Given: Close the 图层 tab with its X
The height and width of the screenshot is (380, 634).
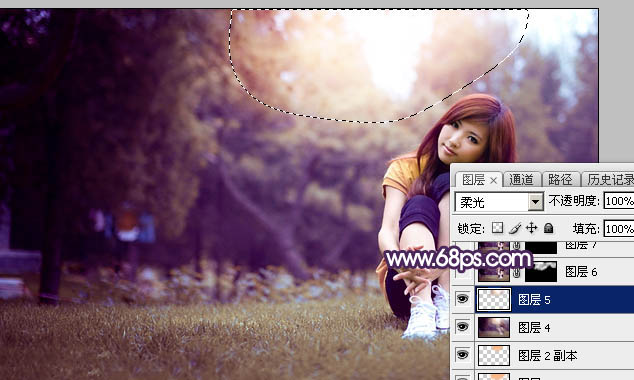Looking at the screenshot, I should pos(494,181).
